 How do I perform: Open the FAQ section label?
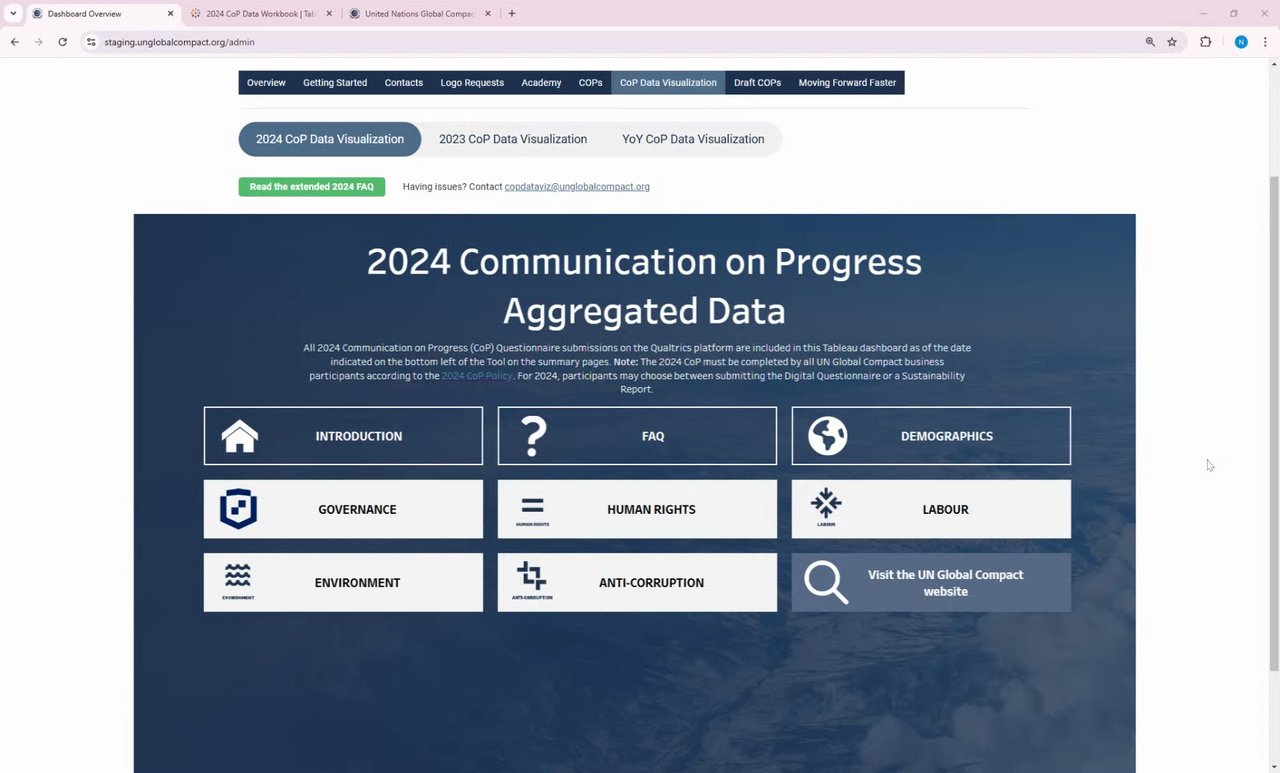click(653, 436)
